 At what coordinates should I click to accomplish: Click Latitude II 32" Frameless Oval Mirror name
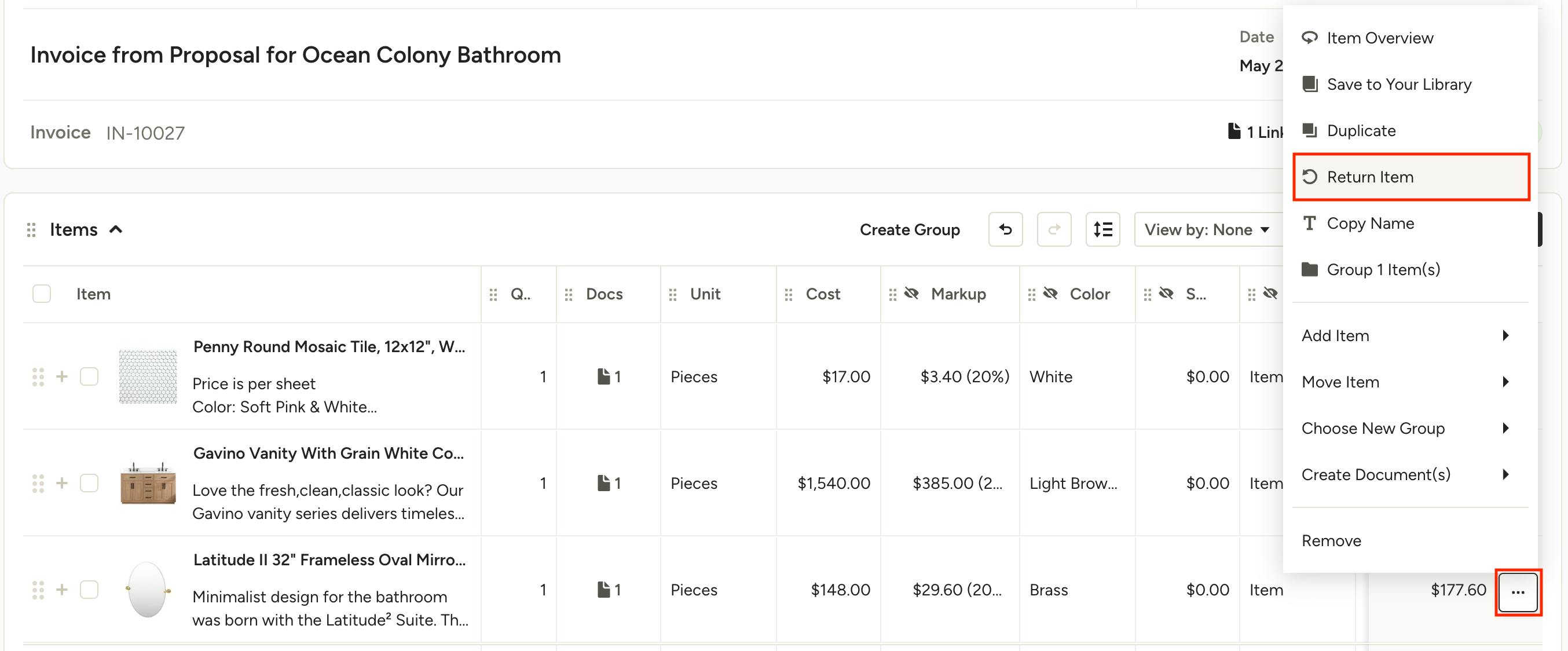click(x=329, y=559)
